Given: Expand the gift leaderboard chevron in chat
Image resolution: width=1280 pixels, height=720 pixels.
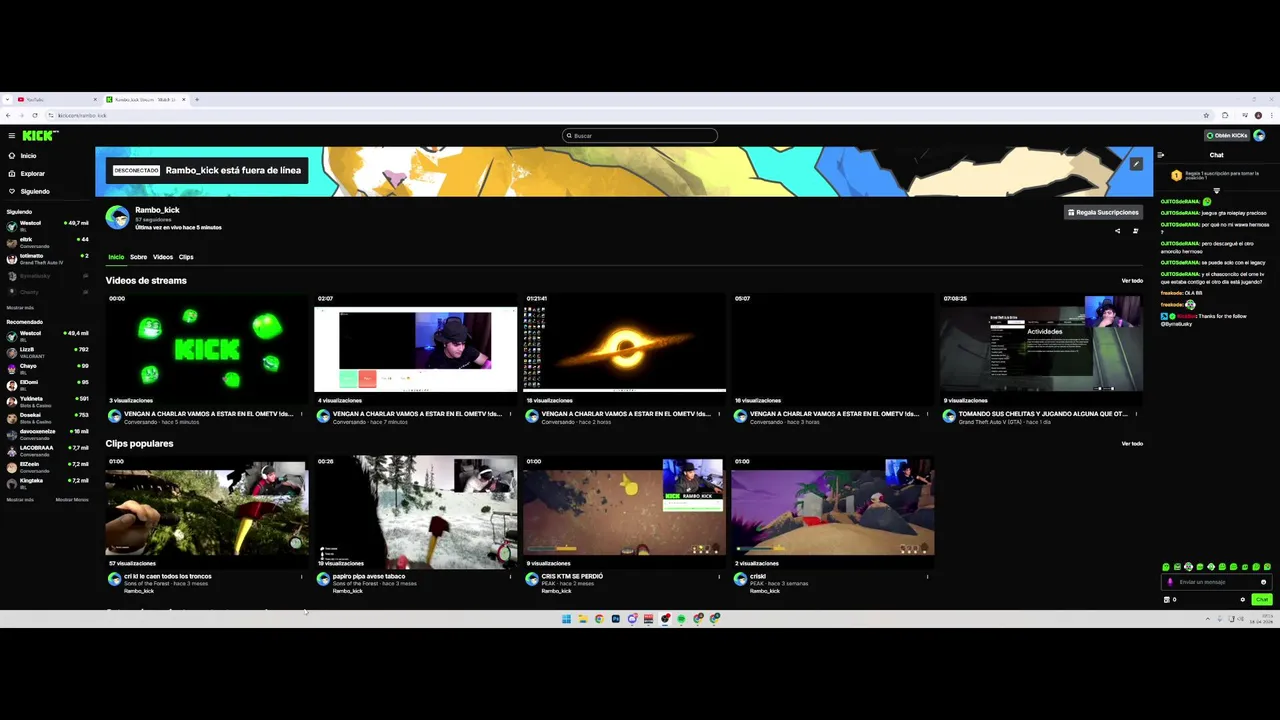Looking at the screenshot, I should pyautogui.click(x=1217, y=190).
